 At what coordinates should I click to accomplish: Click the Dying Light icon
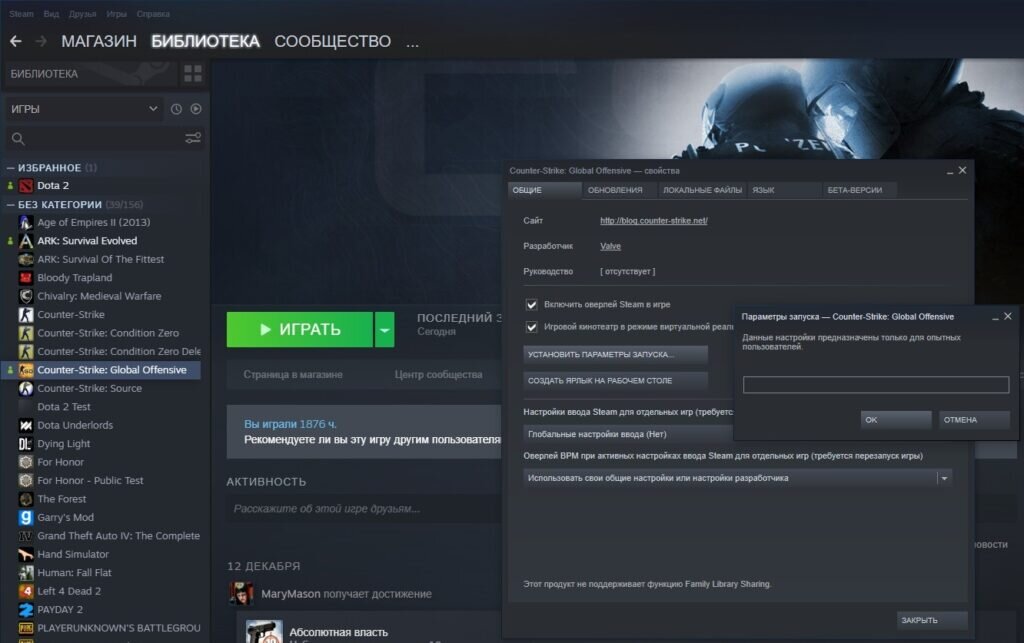[x=26, y=444]
